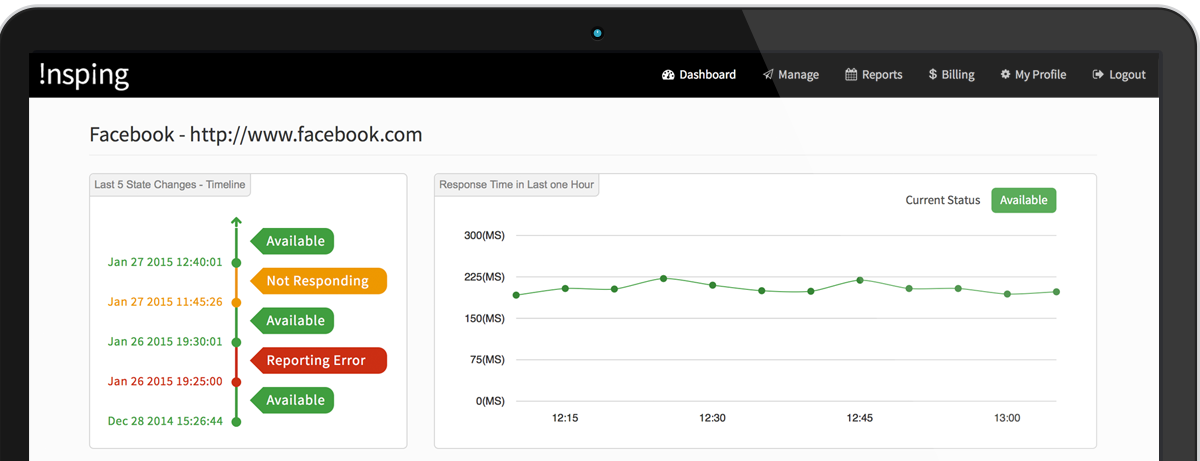Viewport: 1200px width, 461px height.
Task: Click the 75(MS) axis label
Action: pos(487,360)
